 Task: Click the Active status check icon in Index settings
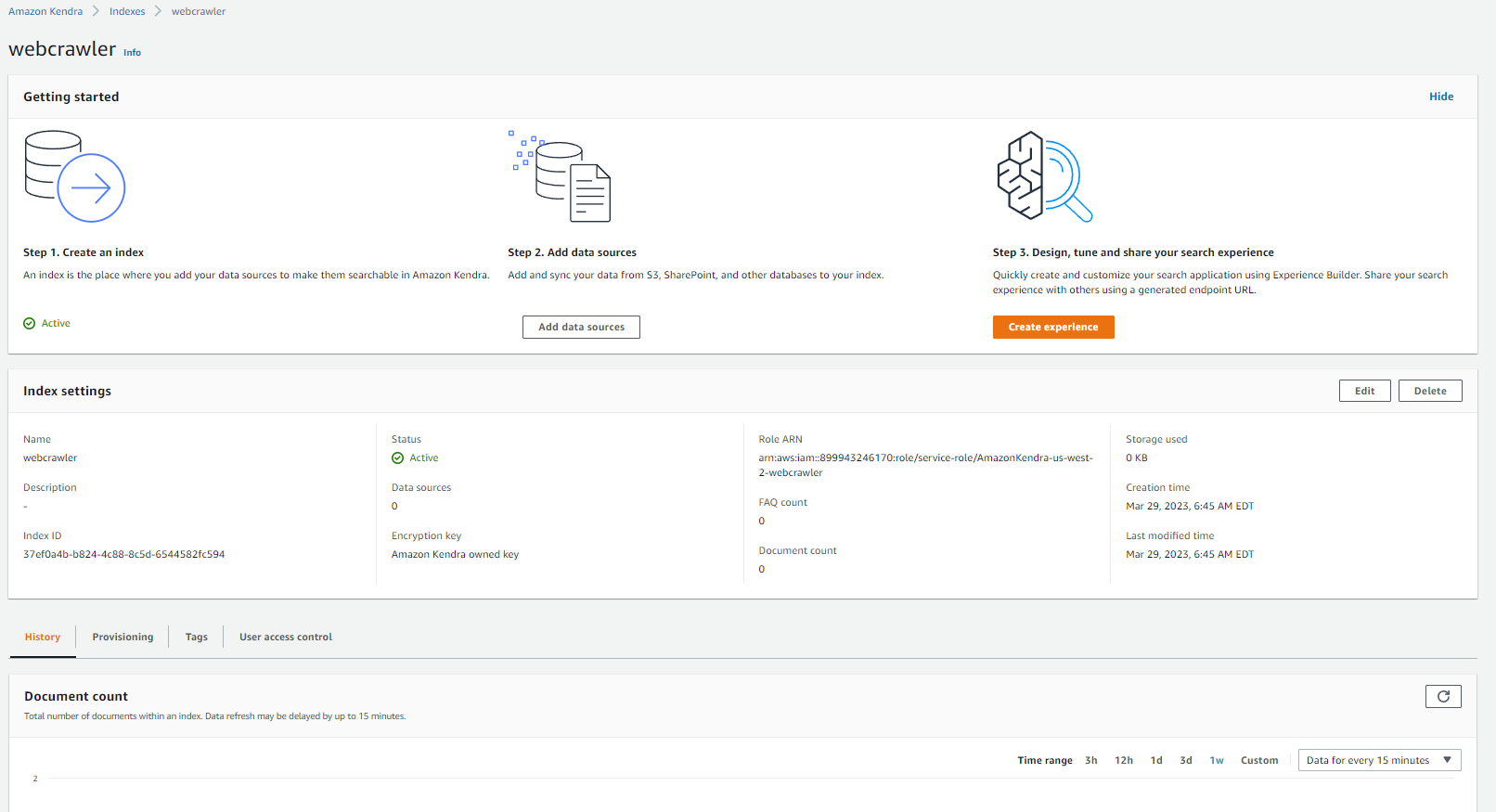pyautogui.click(x=398, y=458)
